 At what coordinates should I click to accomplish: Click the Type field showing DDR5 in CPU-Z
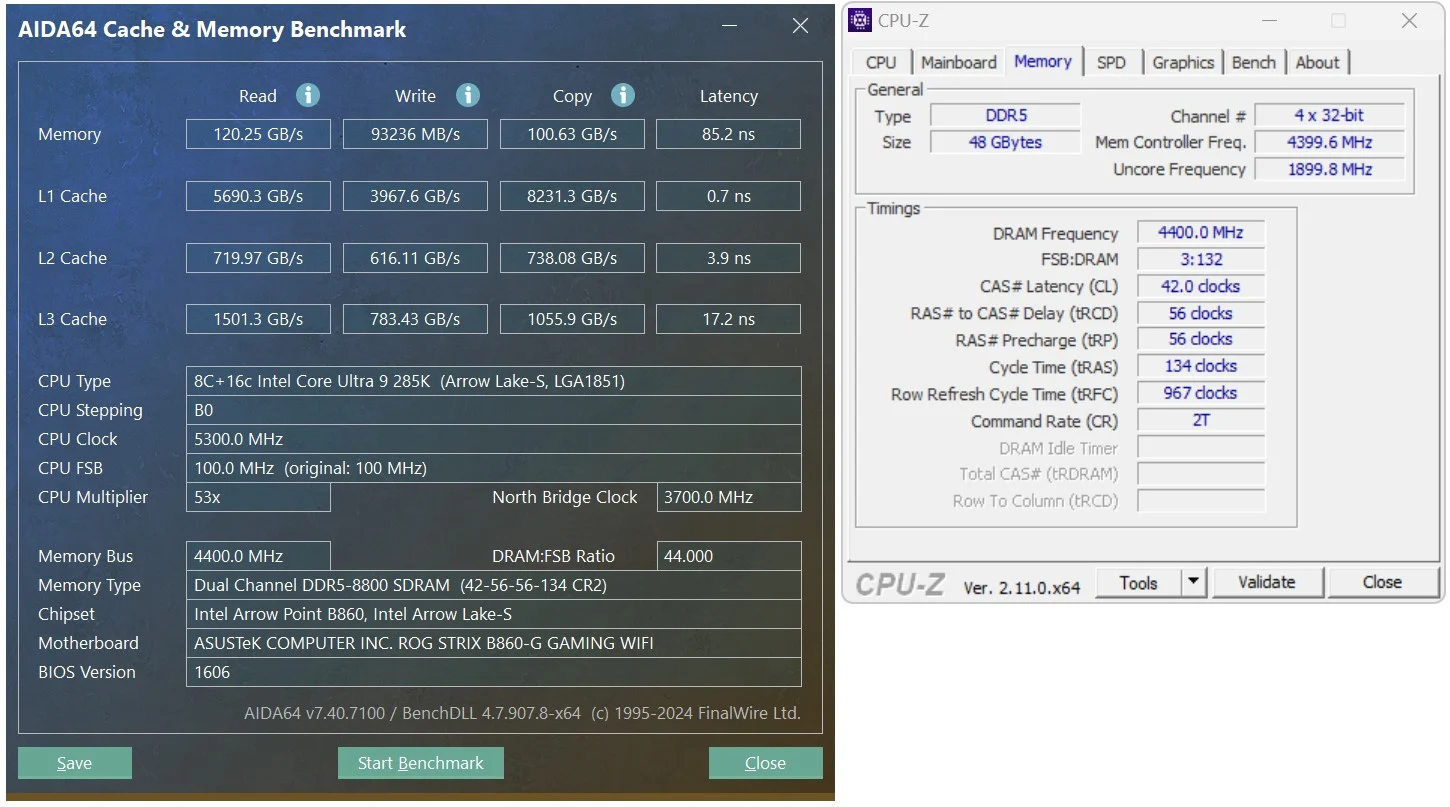1005,115
